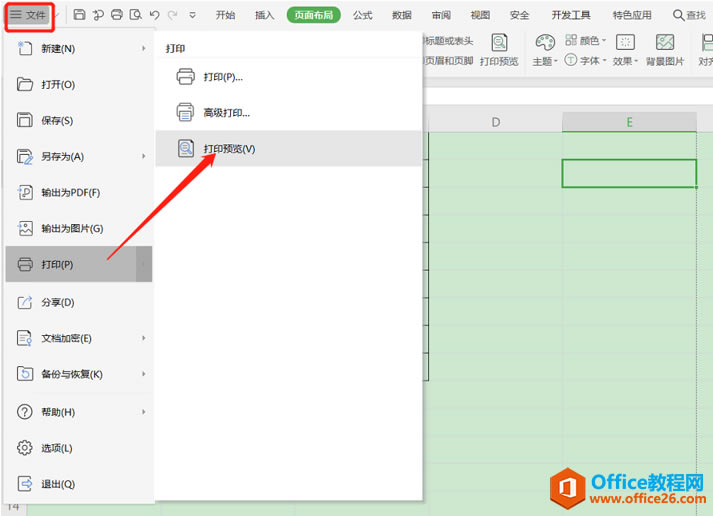Click 打印(P)... in print submenu

click(x=288, y=77)
